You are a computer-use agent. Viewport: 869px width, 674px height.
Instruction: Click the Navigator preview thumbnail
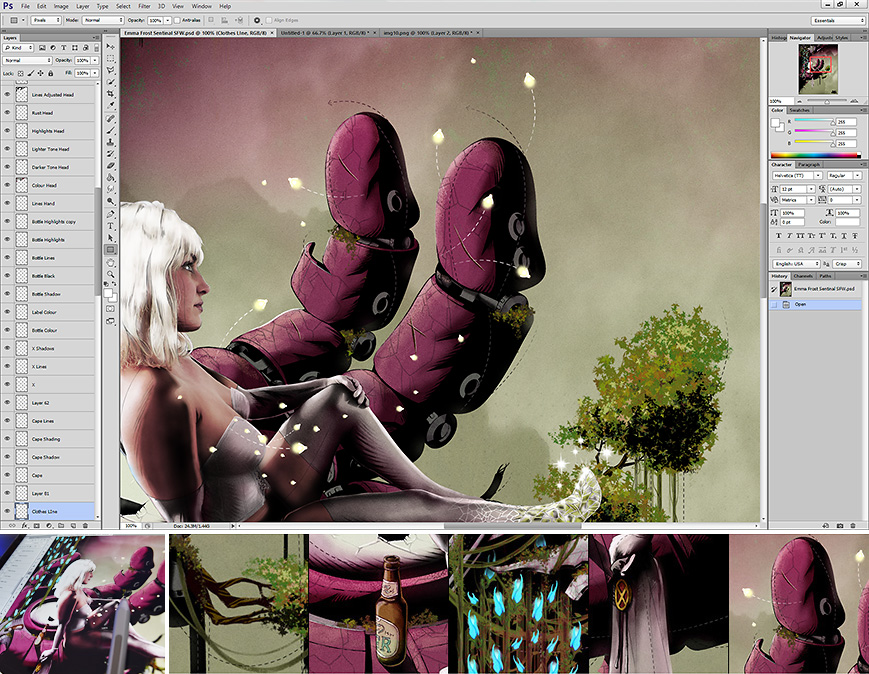pyautogui.click(x=818, y=69)
